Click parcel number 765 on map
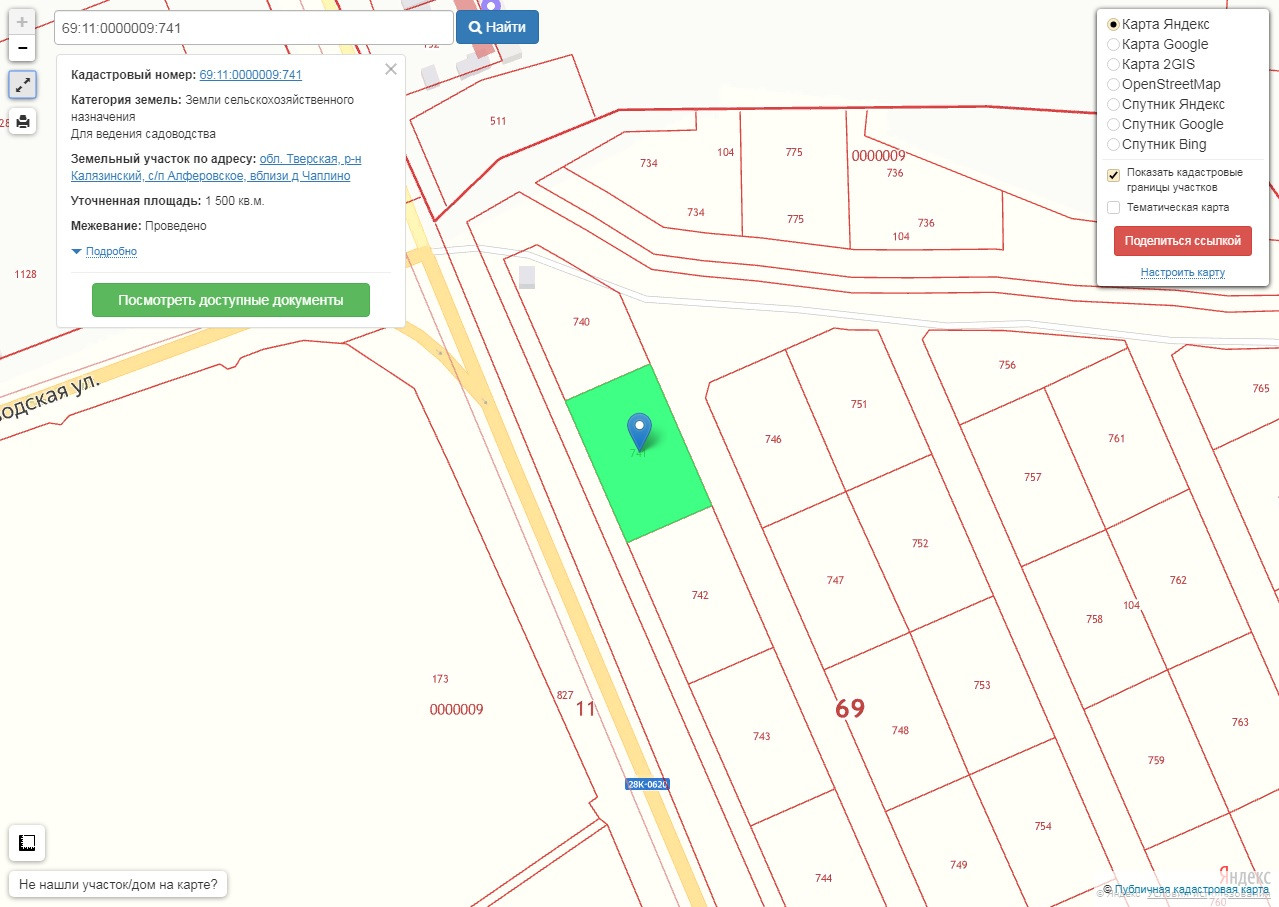The height and width of the screenshot is (907, 1279). 1261,388
